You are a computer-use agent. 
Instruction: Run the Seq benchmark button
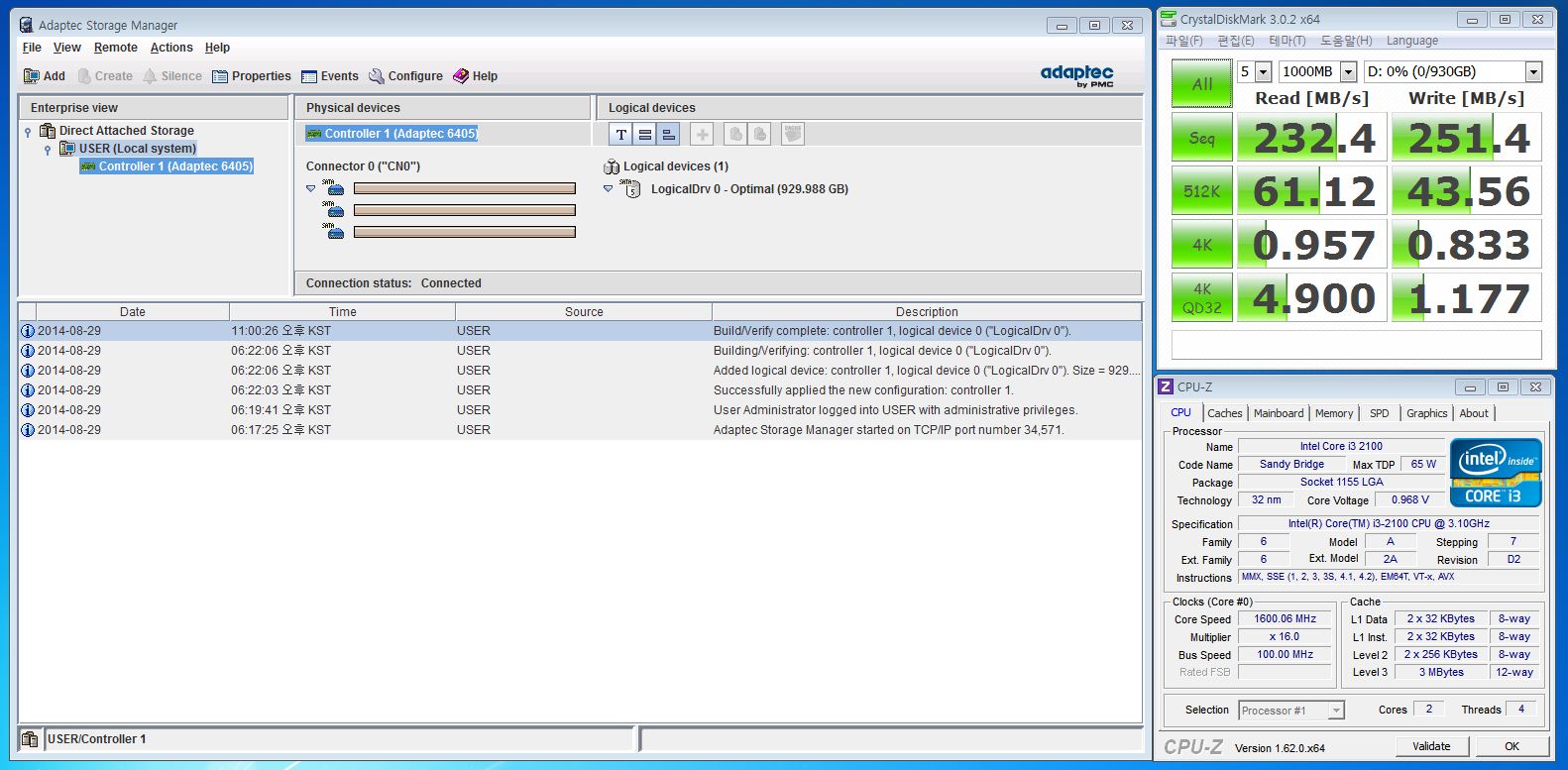(1202, 138)
